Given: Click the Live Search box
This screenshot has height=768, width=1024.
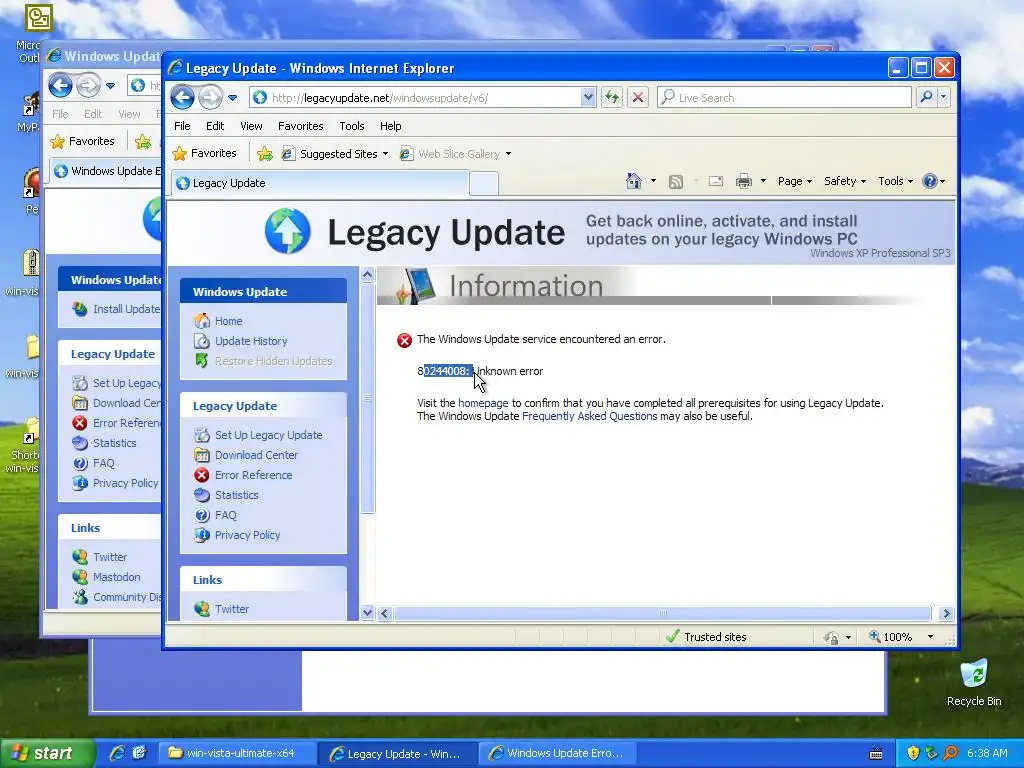Looking at the screenshot, I should point(784,98).
